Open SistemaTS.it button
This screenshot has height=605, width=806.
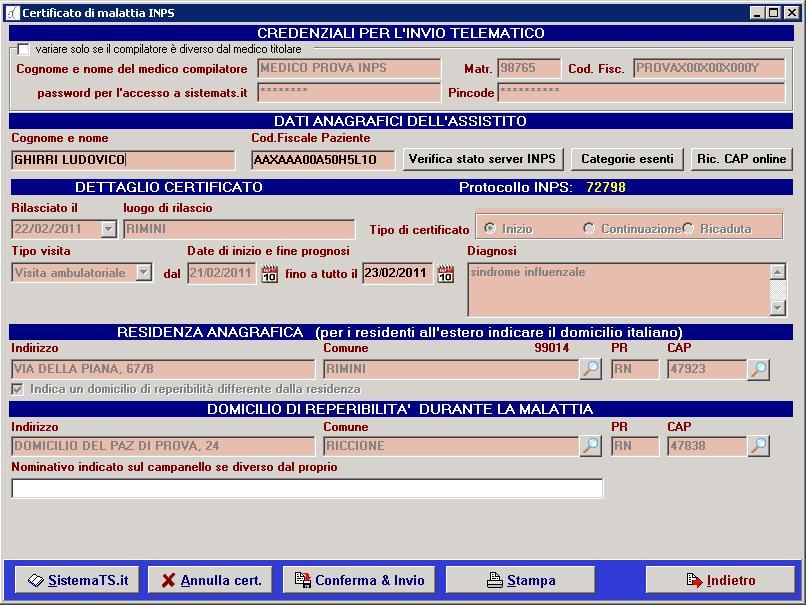(77, 580)
